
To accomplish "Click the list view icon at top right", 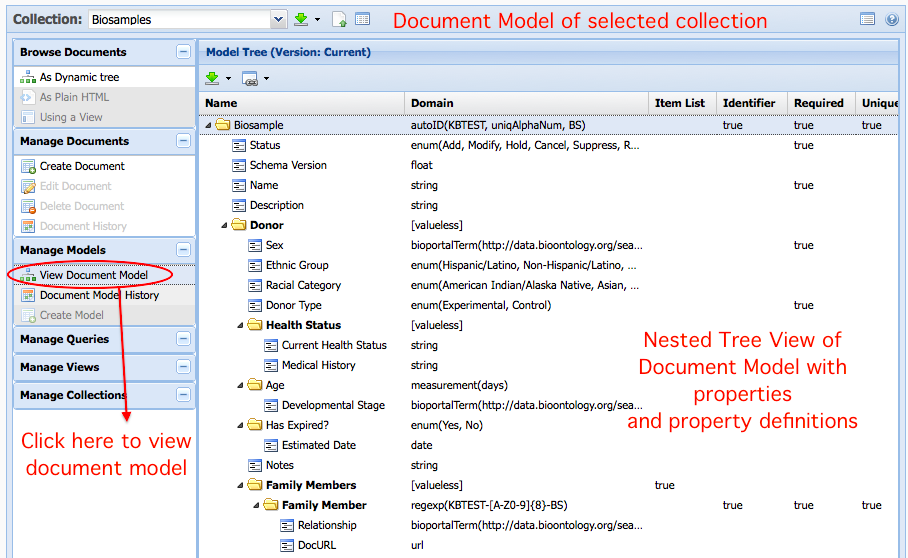I will [867, 19].
